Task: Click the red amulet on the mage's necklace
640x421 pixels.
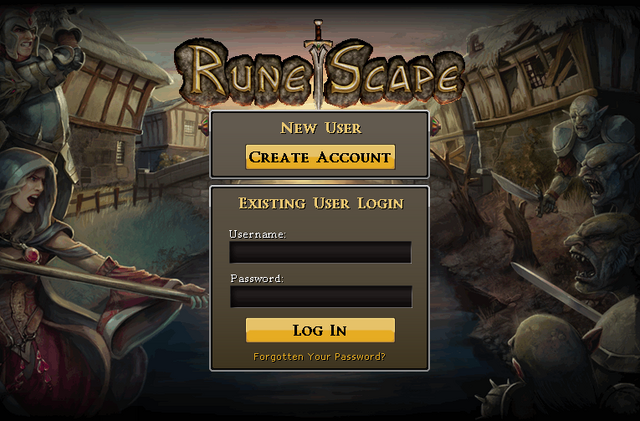Action: [x=32, y=255]
